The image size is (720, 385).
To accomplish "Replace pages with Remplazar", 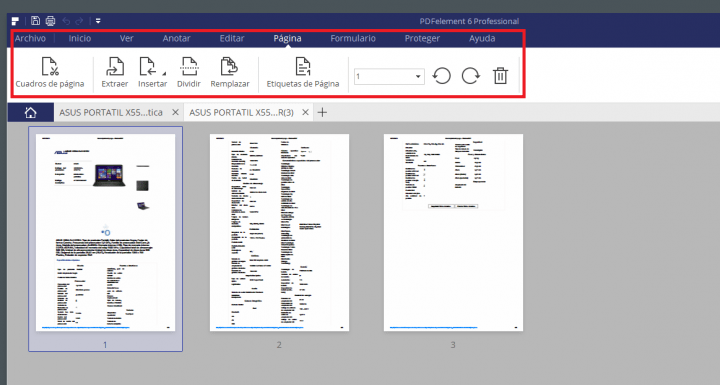I will (230, 73).
